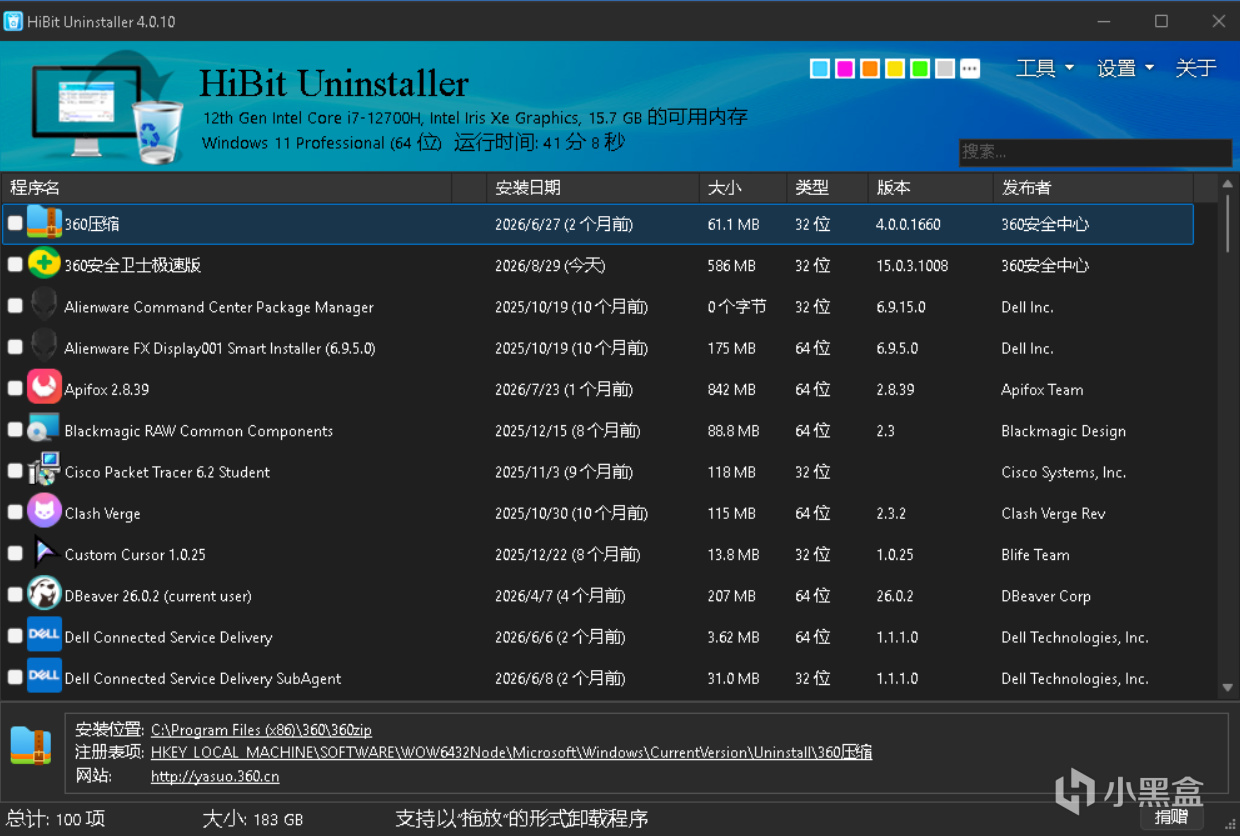Sort list by 安装日期 column header
This screenshot has height=836, width=1240.
pos(592,188)
